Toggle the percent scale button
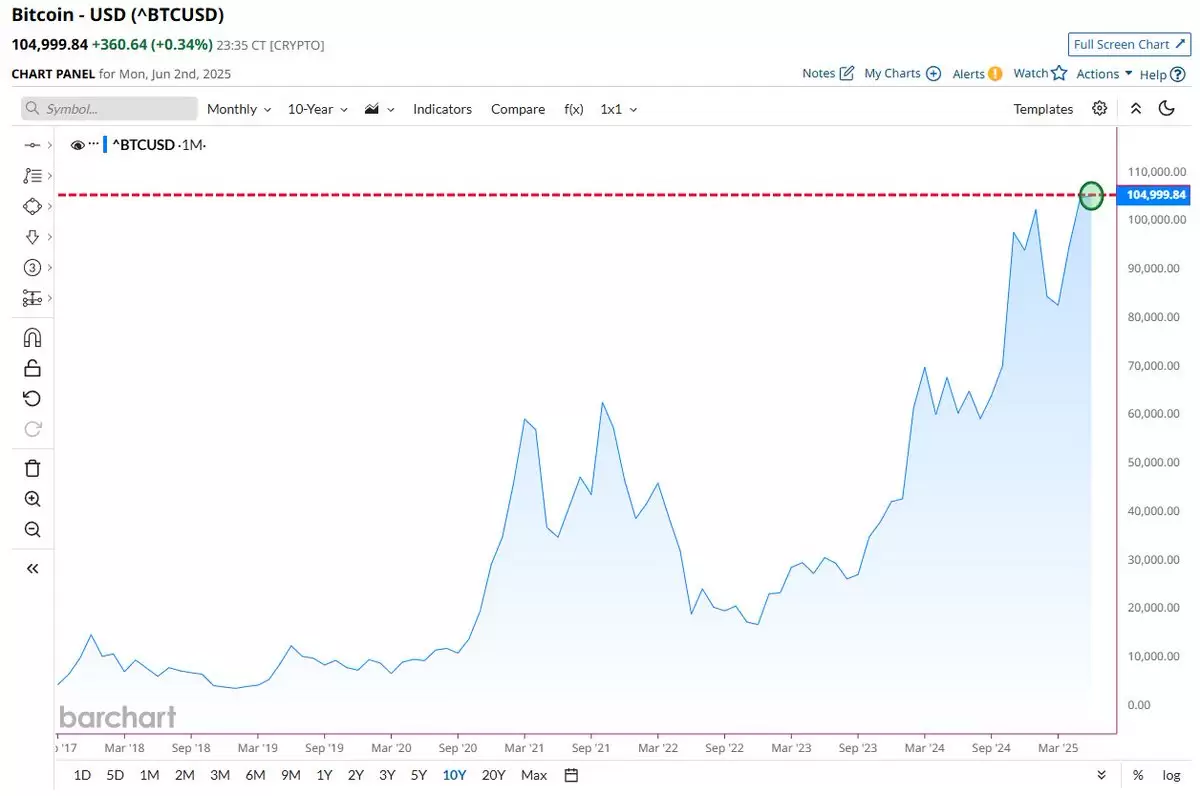 1138,775
